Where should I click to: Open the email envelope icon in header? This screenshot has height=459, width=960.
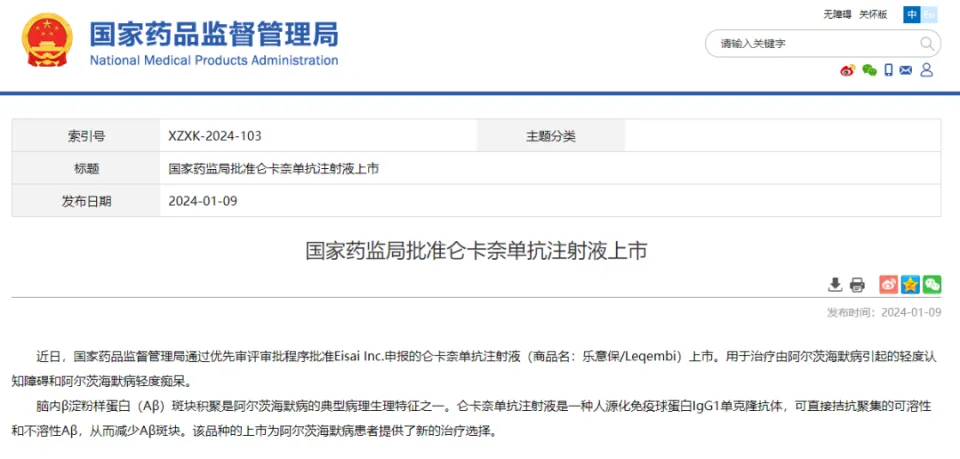tap(906, 70)
